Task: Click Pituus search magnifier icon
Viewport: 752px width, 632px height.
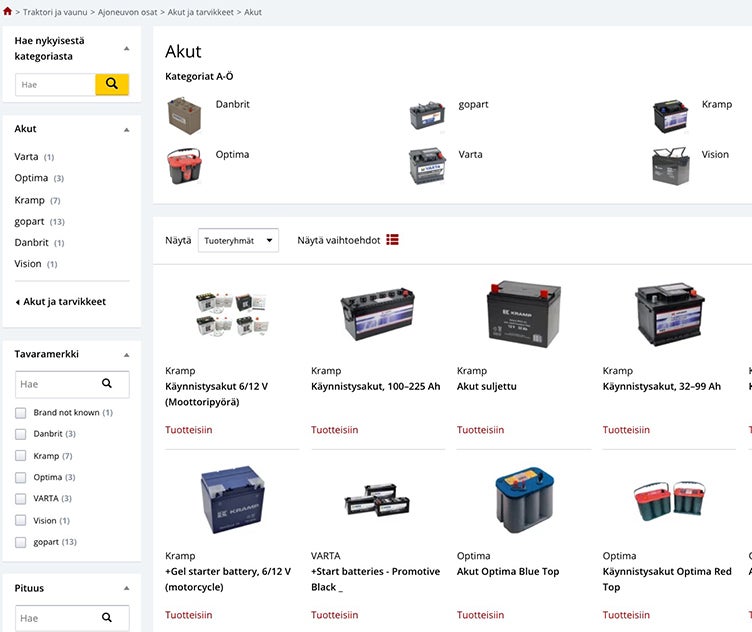Action: (x=107, y=618)
